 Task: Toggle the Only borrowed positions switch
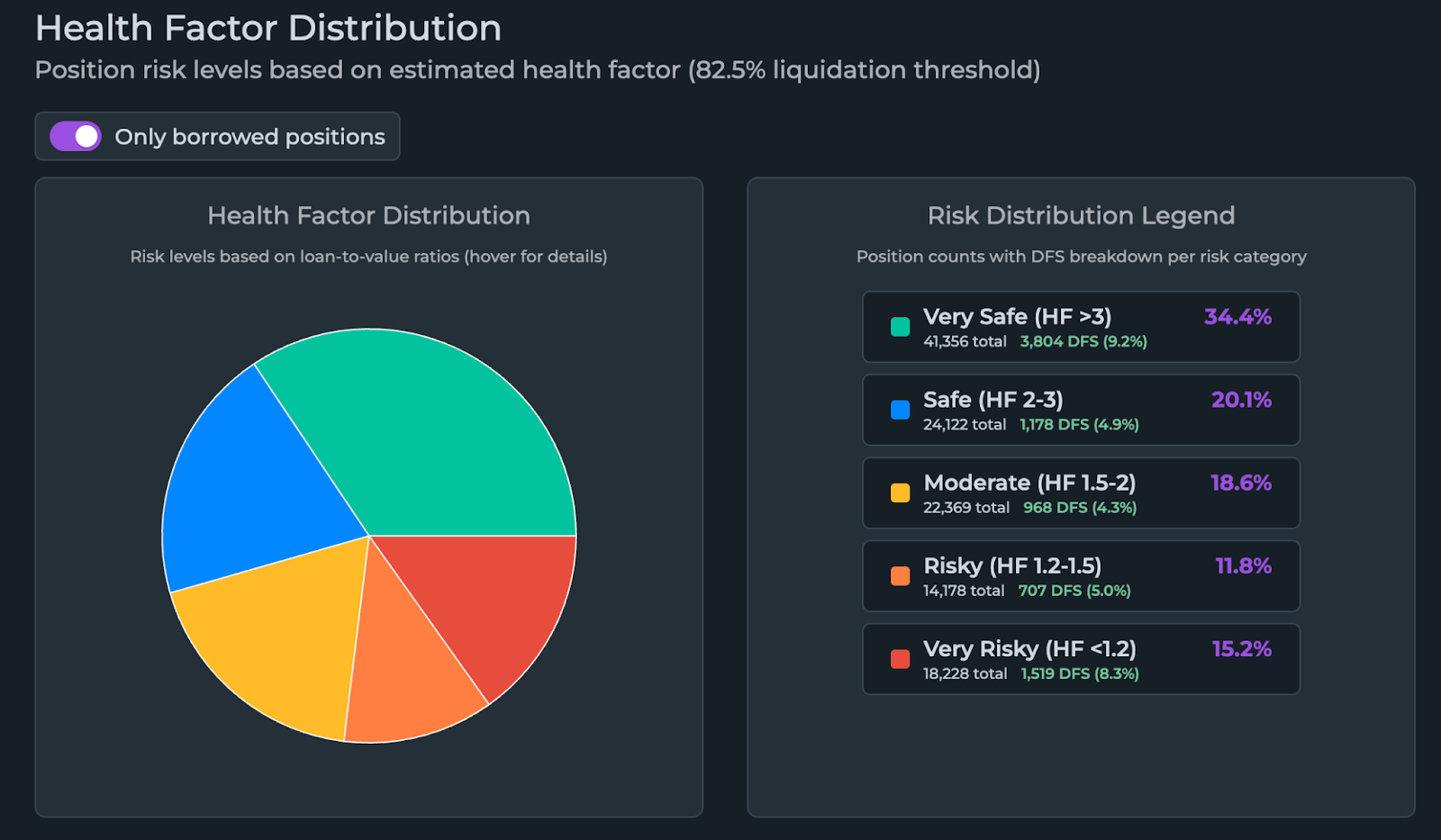pos(76,137)
